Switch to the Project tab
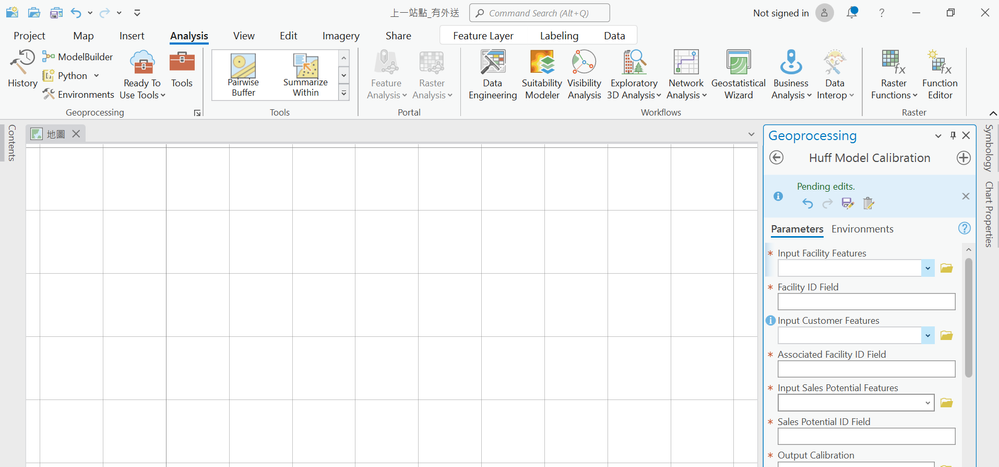The height and width of the screenshot is (467, 999). pyautogui.click(x=29, y=36)
